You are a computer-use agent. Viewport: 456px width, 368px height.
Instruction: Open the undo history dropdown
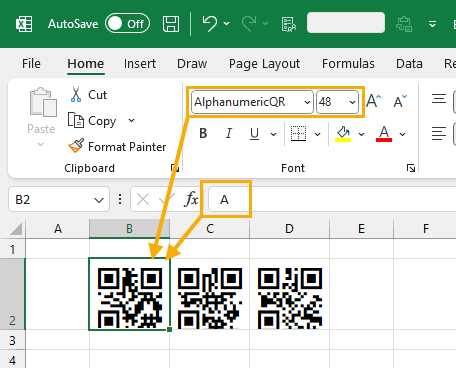pos(227,23)
